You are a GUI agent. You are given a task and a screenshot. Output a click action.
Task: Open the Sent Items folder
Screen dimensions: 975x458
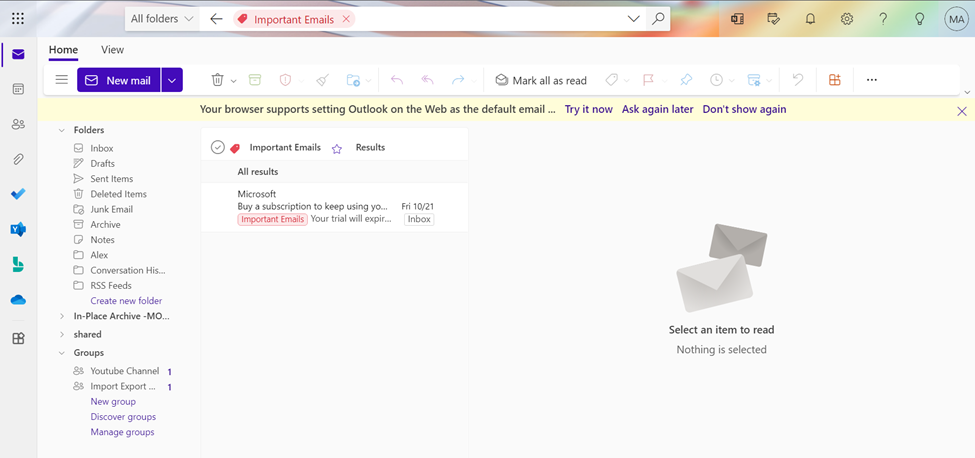[111, 179]
